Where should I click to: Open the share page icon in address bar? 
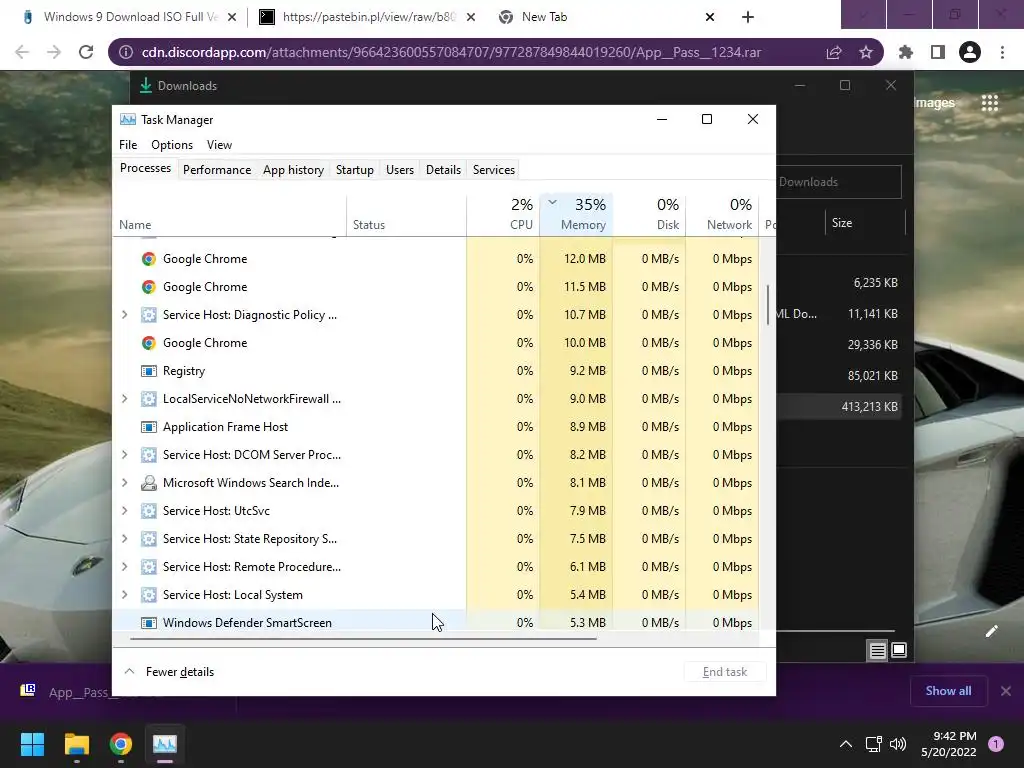[x=834, y=52]
